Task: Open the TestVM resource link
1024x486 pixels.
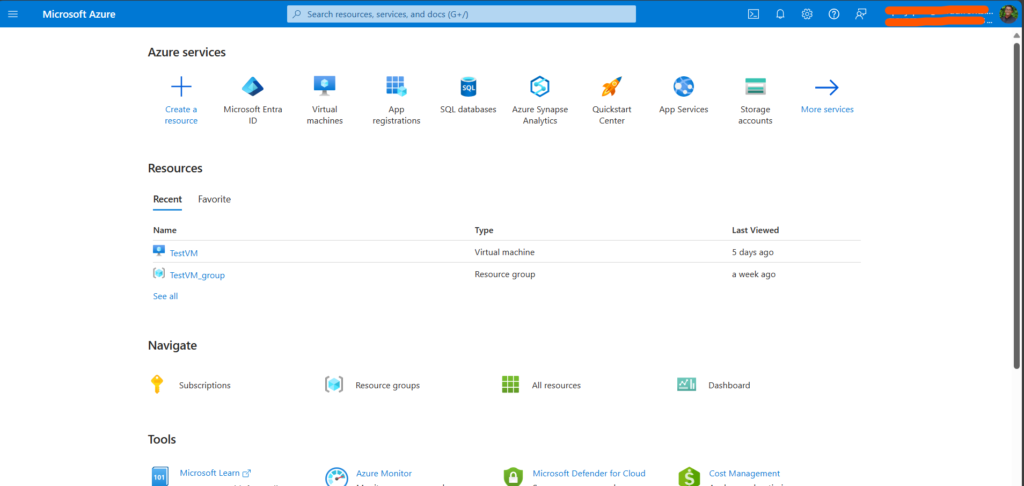Action: point(184,253)
